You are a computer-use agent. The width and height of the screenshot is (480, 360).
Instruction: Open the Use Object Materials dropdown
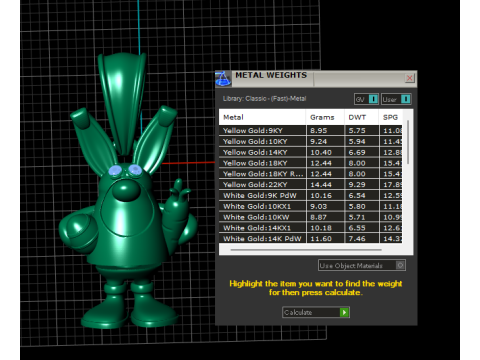(362, 265)
